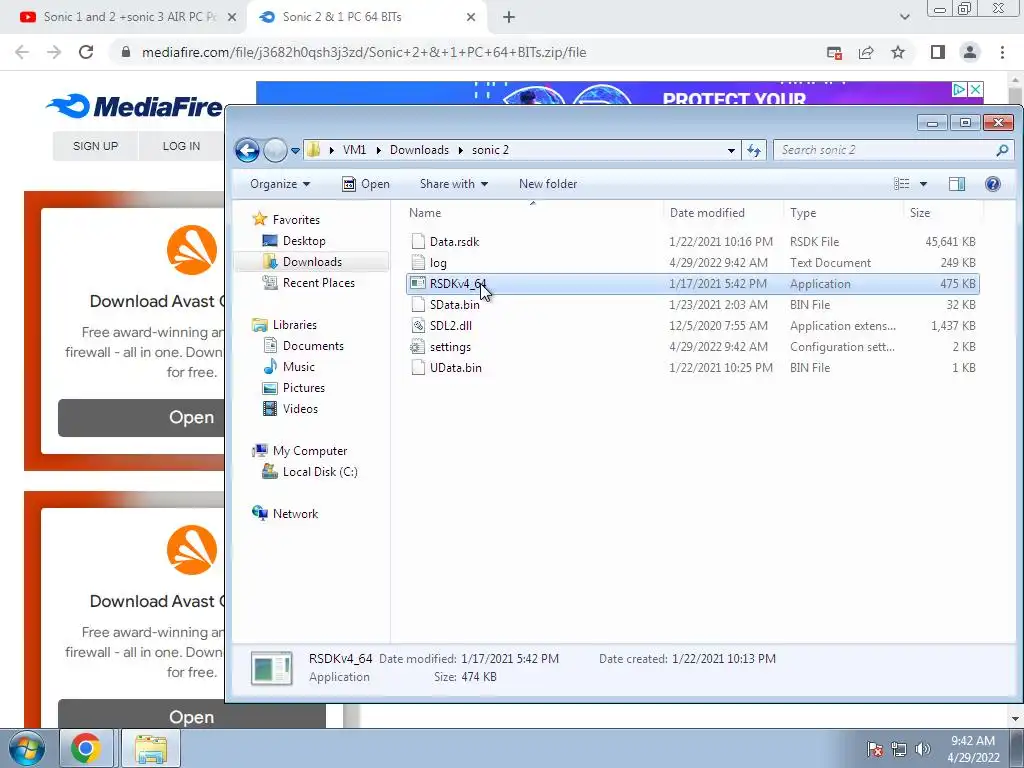
Task: Click Downloads in the address breadcrumb
Action: tap(419, 150)
